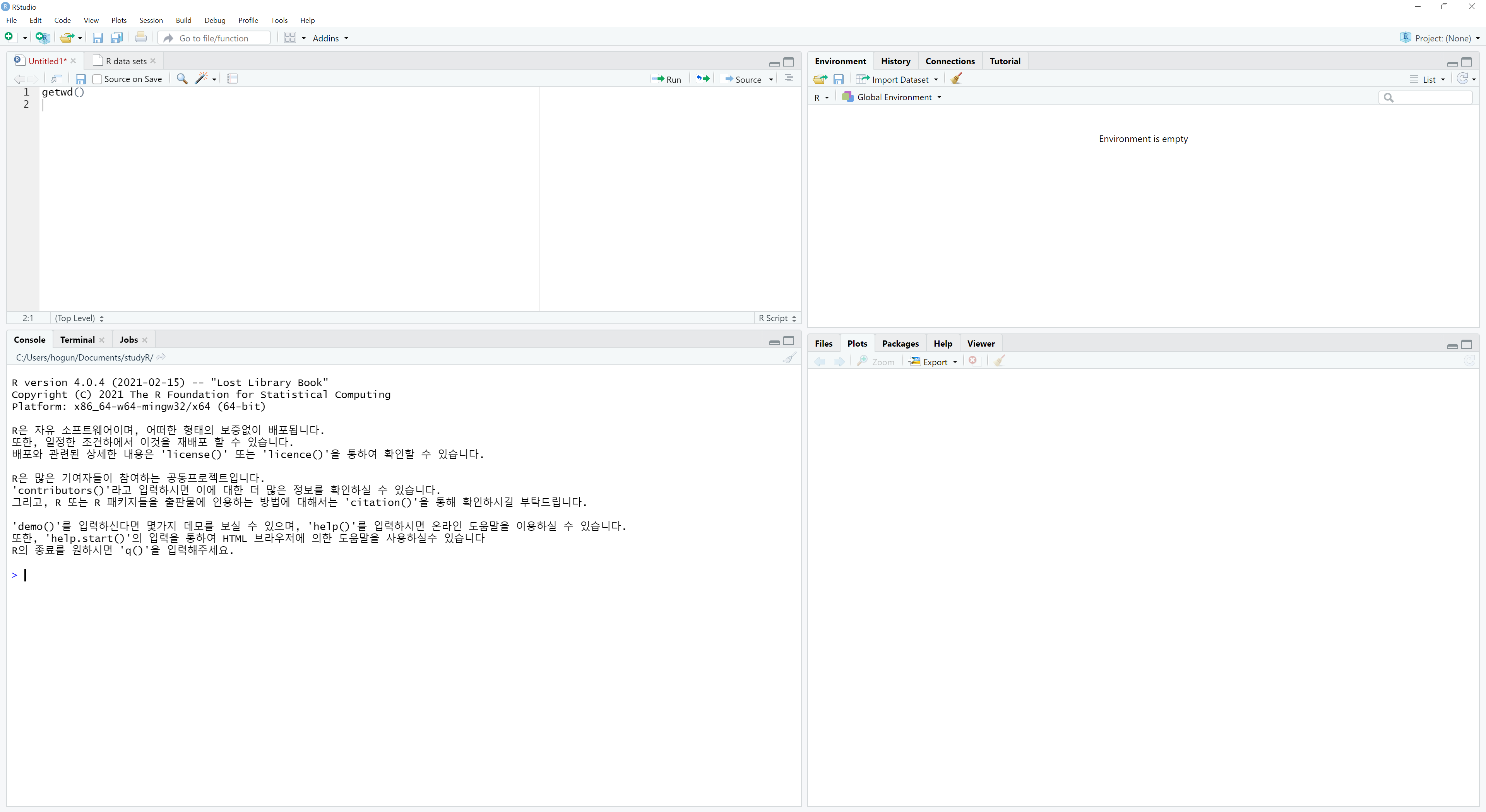
Task: Open the Session menu
Action: tap(151, 20)
